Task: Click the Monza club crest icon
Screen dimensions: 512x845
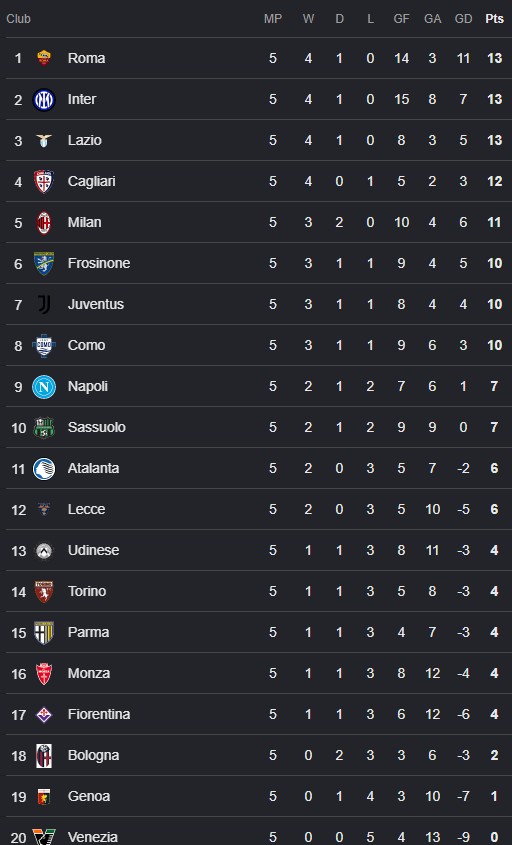Action: pyautogui.click(x=44, y=674)
